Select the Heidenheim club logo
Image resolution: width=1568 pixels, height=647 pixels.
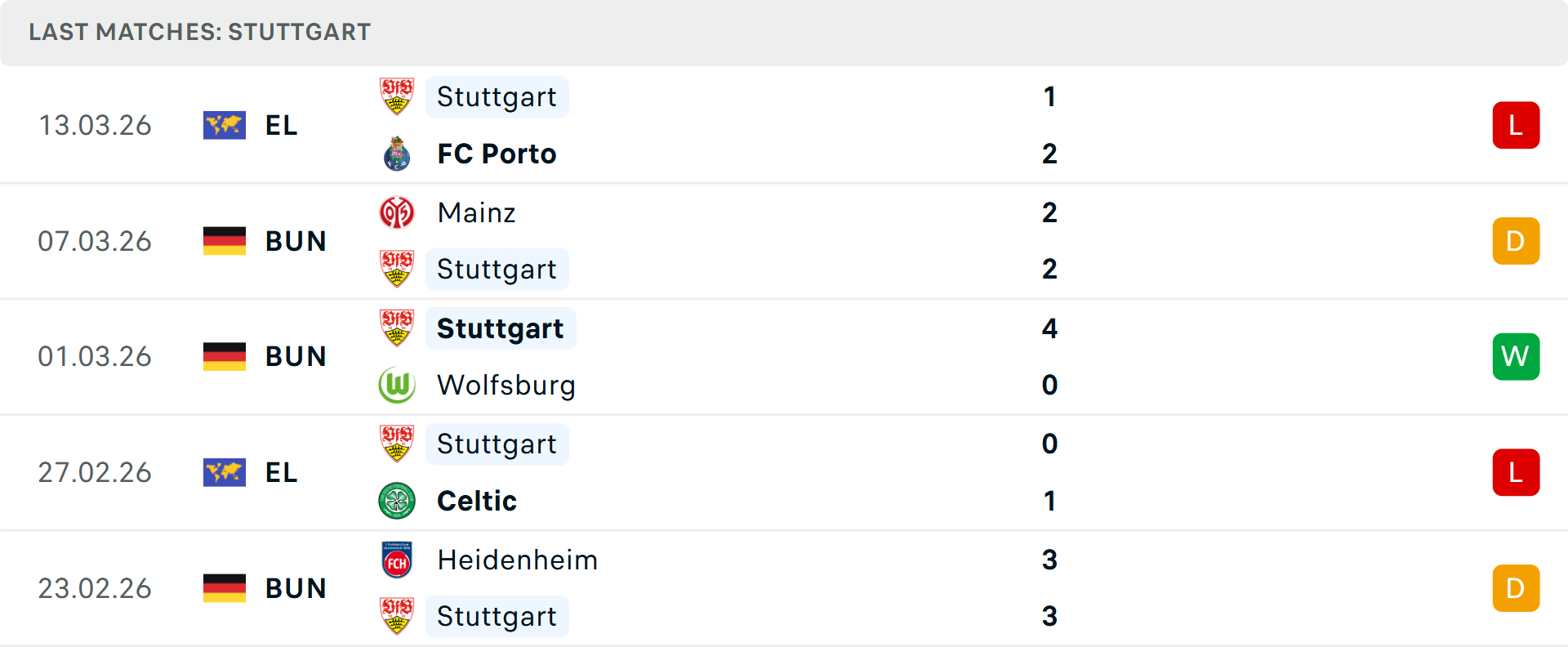coord(398,560)
